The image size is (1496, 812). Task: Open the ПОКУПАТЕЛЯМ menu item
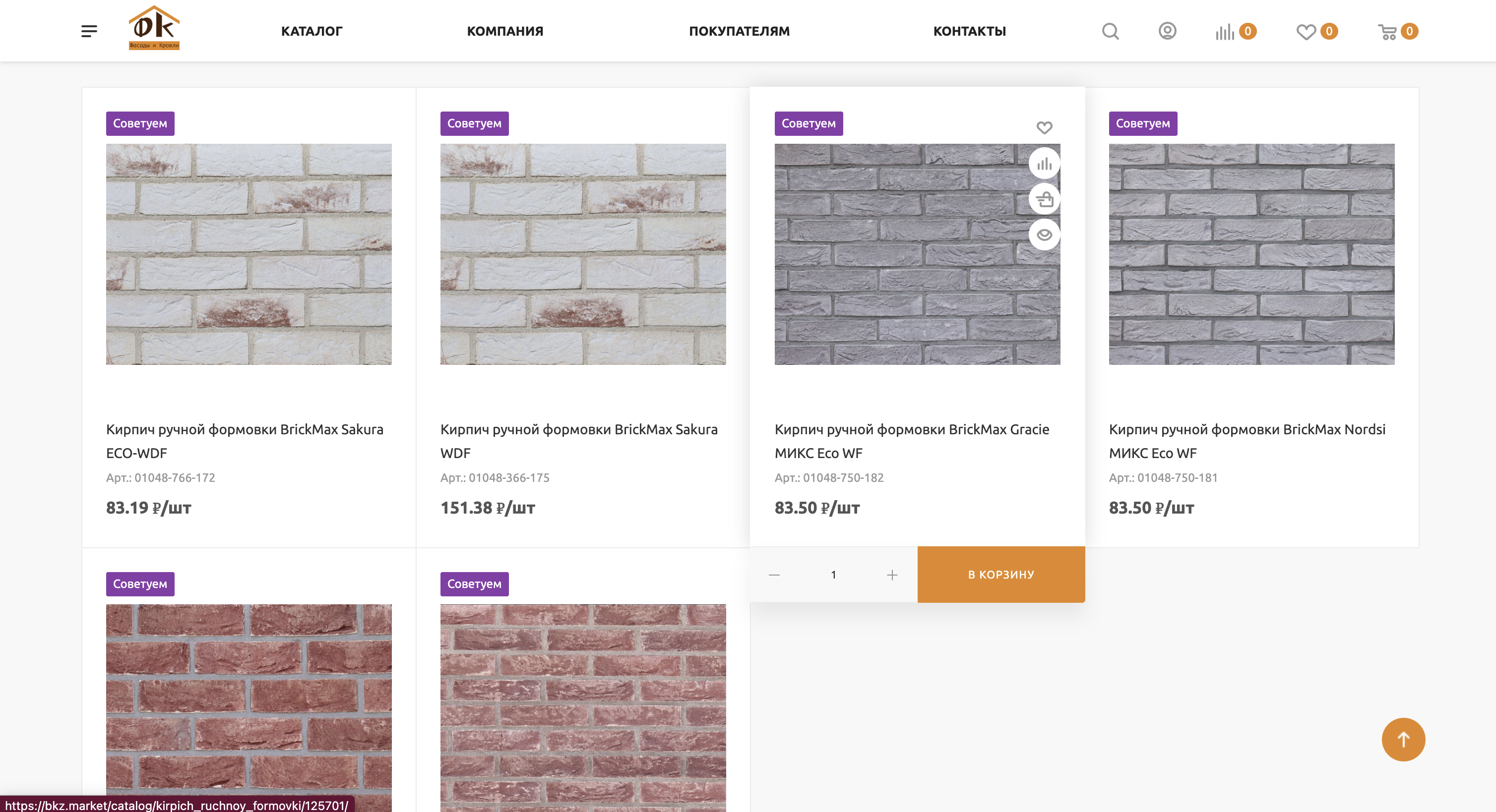[739, 31]
